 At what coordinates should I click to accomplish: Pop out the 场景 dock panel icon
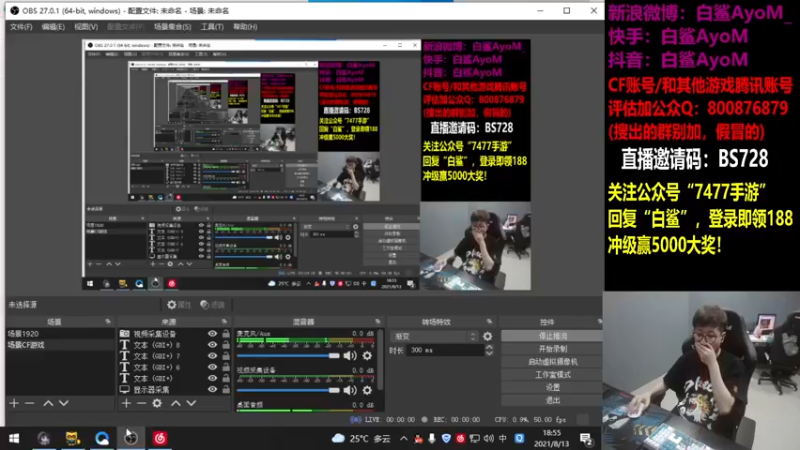pyautogui.click(x=108, y=321)
